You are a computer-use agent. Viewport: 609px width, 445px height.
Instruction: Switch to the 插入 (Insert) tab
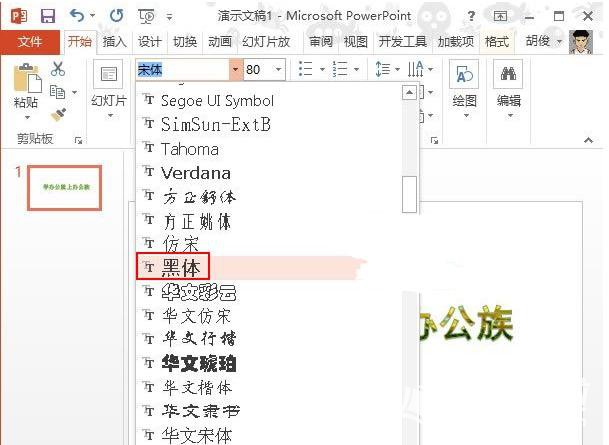coord(115,42)
